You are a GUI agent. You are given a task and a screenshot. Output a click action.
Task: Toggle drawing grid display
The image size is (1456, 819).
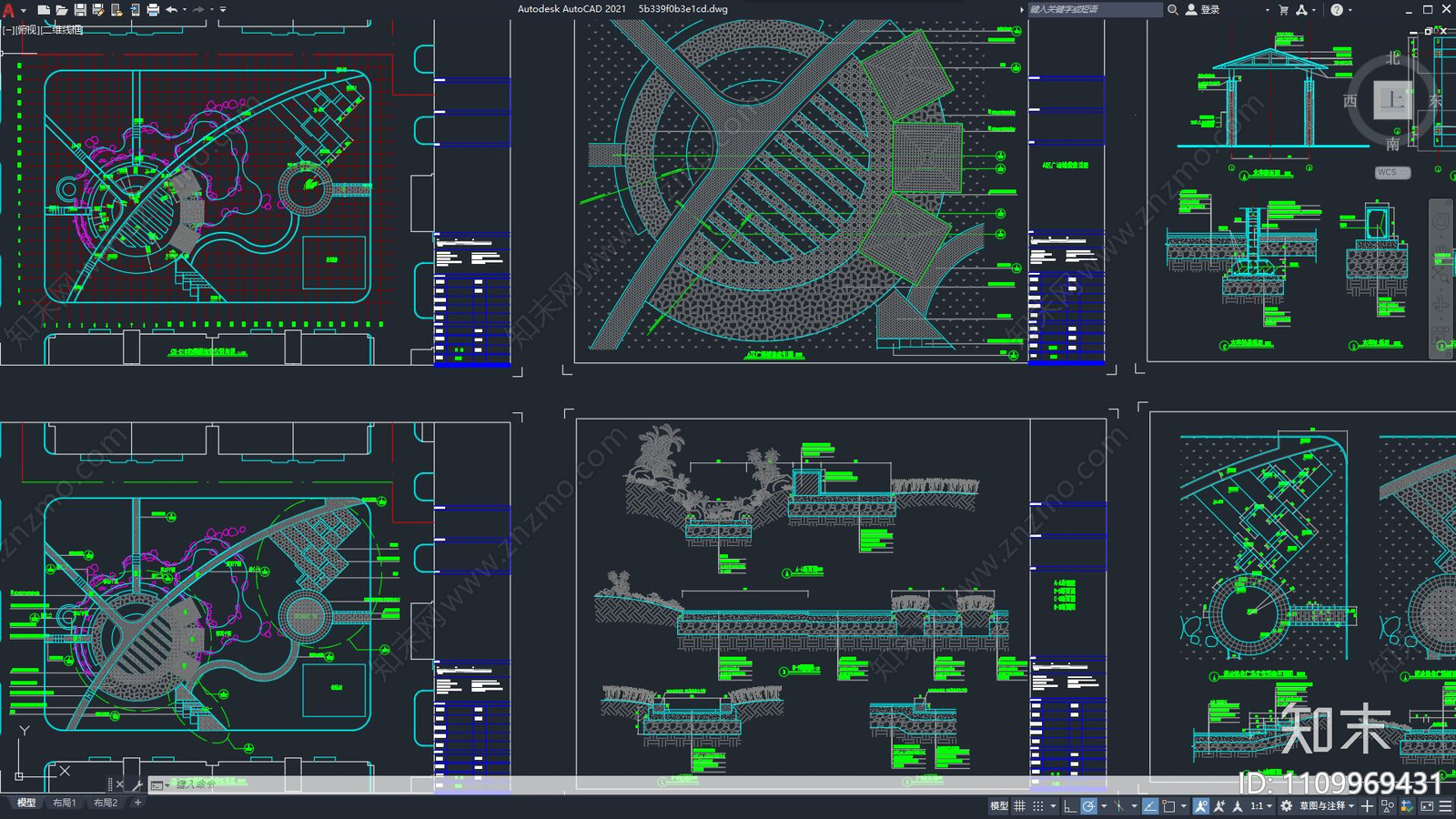tap(1019, 805)
